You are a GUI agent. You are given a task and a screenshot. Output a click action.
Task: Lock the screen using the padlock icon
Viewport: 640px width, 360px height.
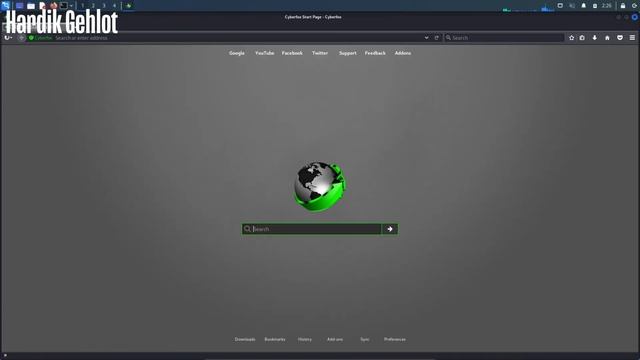point(623,6)
